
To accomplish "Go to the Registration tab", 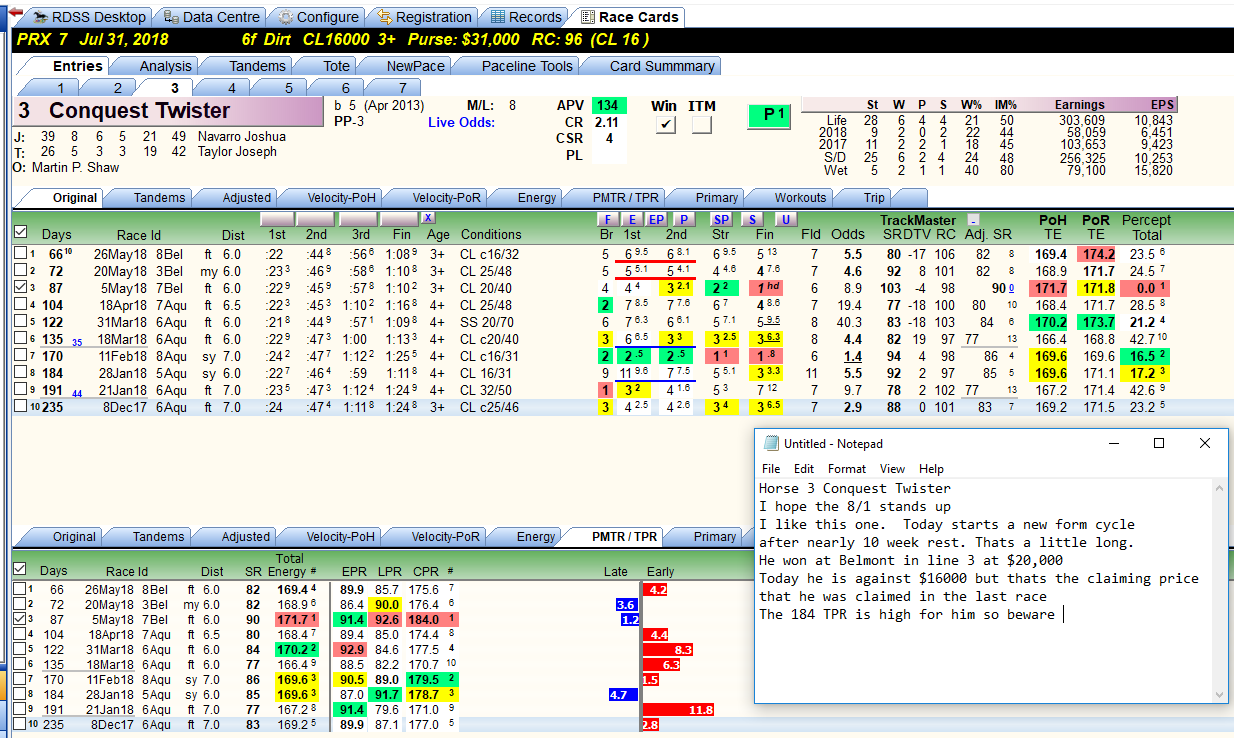I will coord(424,17).
